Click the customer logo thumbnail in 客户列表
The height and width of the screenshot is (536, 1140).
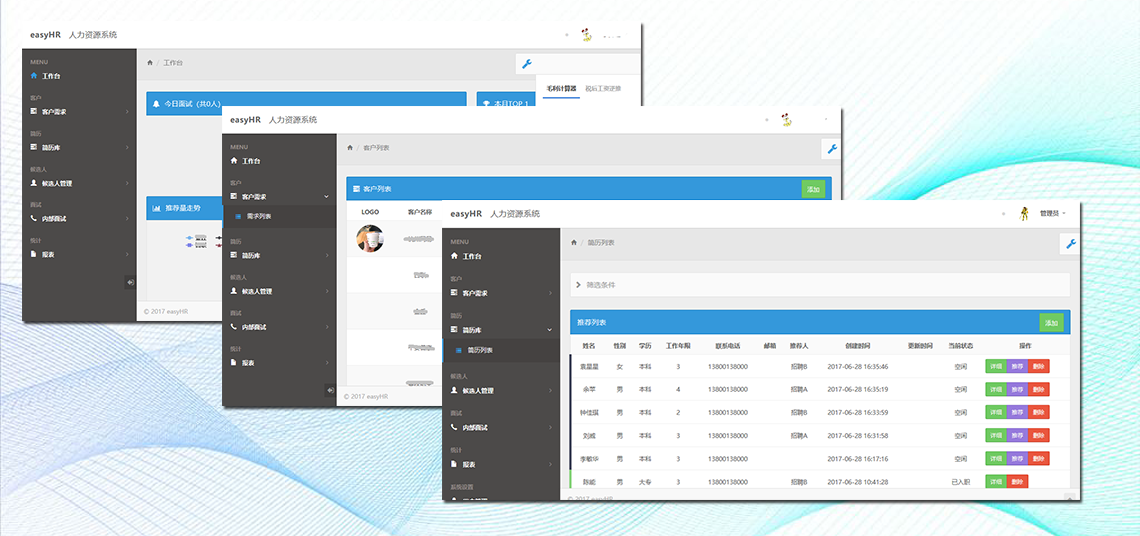(370, 238)
